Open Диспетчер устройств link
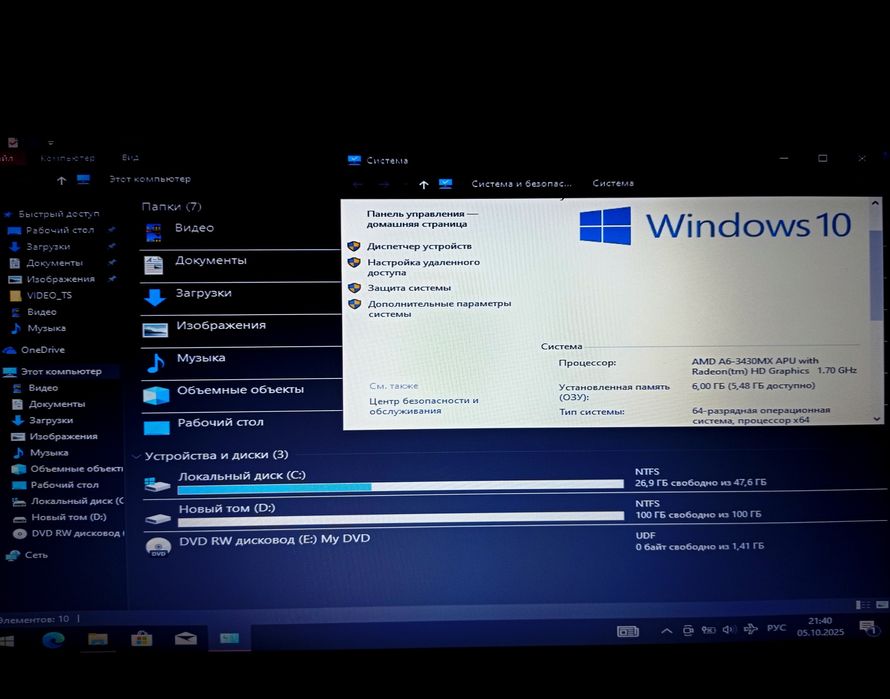890x699 pixels. click(x=419, y=246)
